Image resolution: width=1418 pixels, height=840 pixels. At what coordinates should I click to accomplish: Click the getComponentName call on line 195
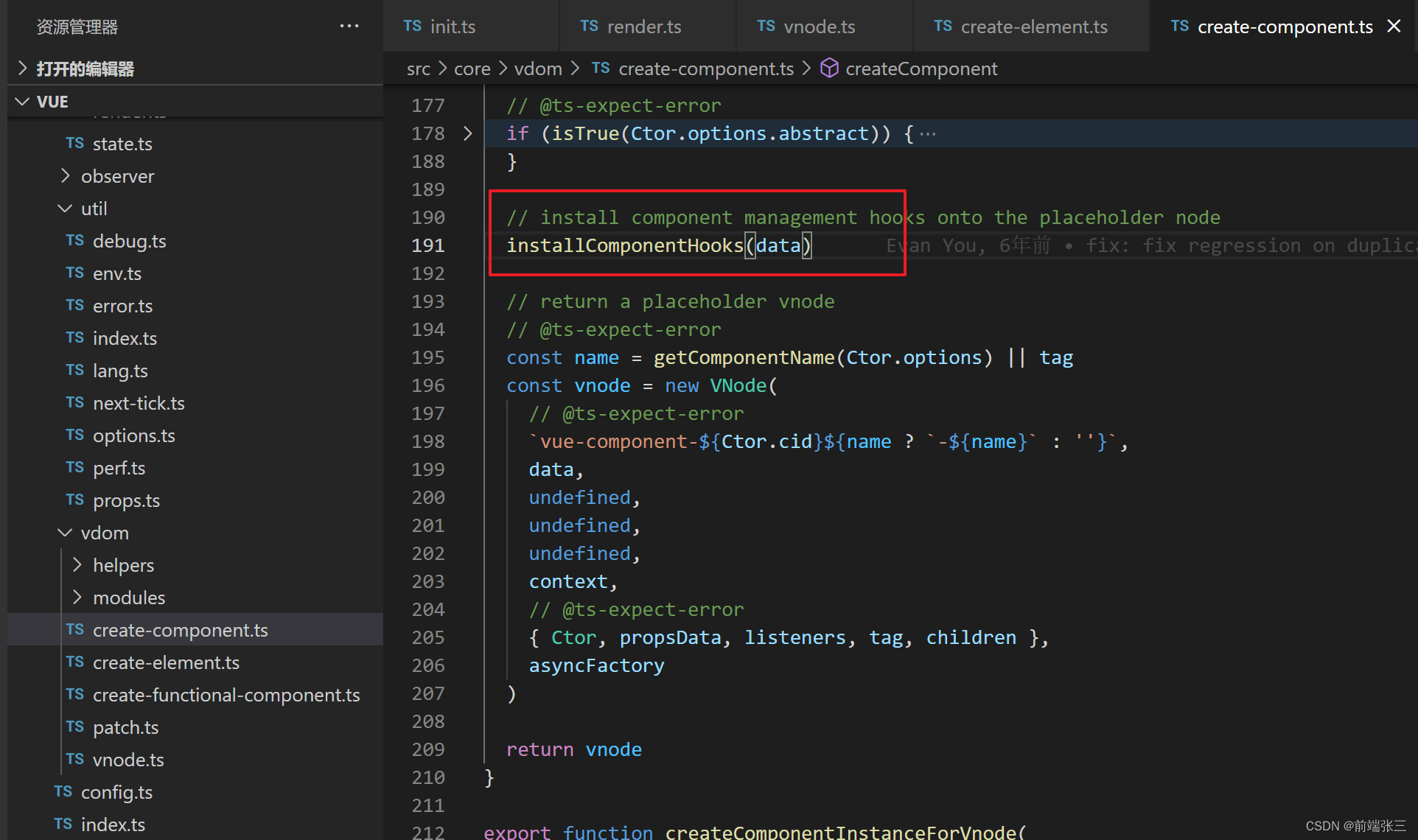coord(744,357)
